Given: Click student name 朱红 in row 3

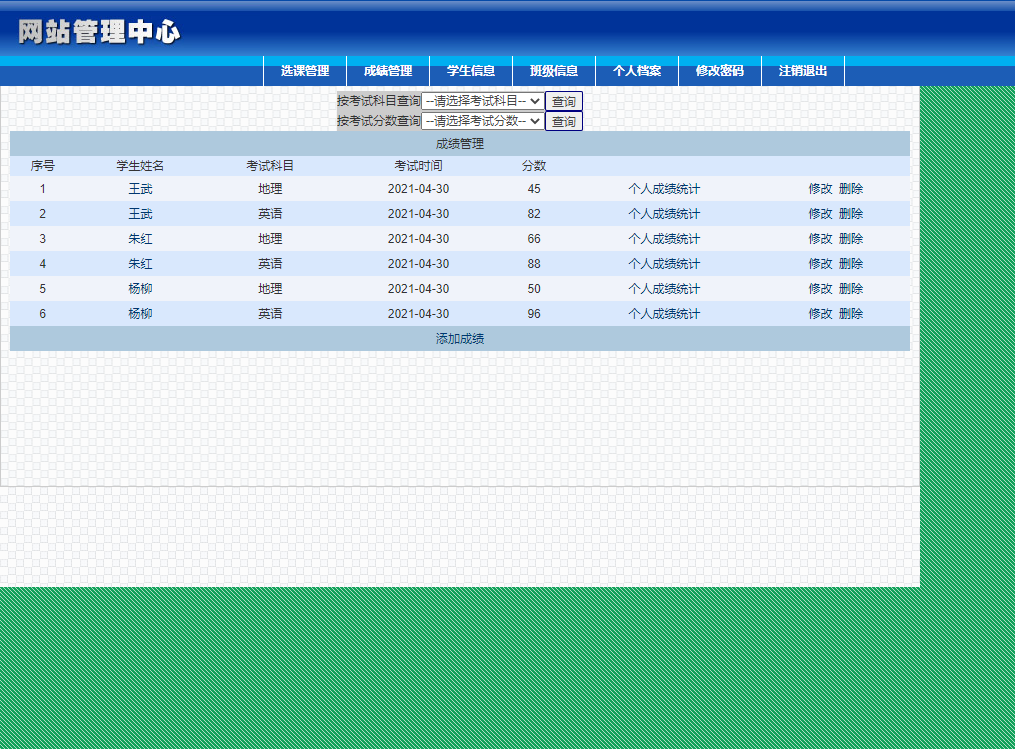Looking at the screenshot, I should [140, 239].
